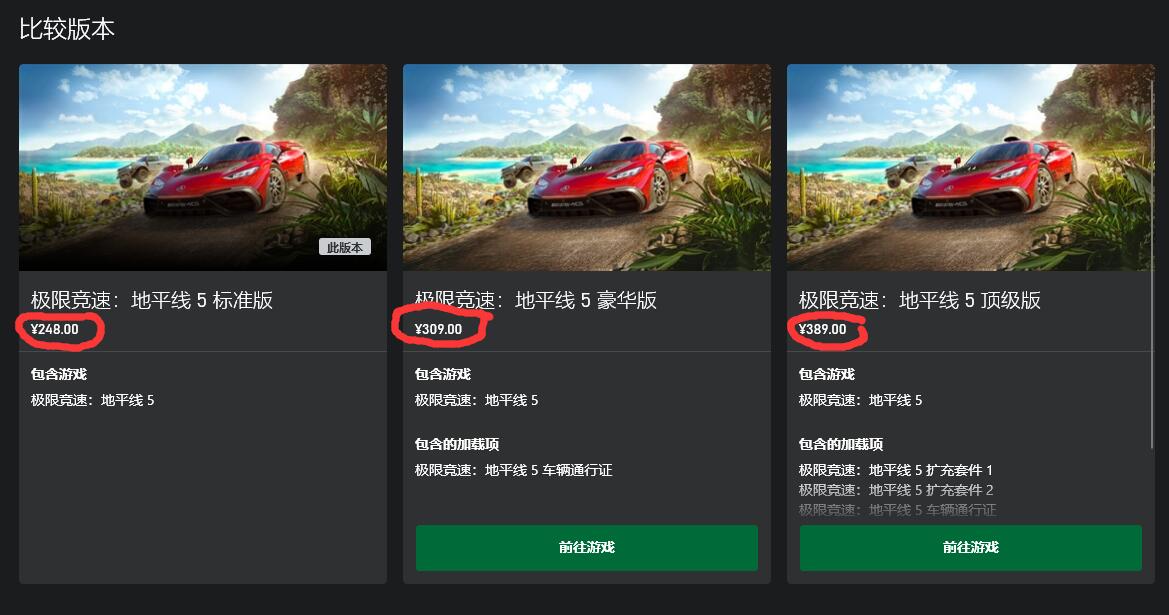1169x615 pixels.
Task: Click the ¥248.00 price label
Action: click(x=54, y=329)
